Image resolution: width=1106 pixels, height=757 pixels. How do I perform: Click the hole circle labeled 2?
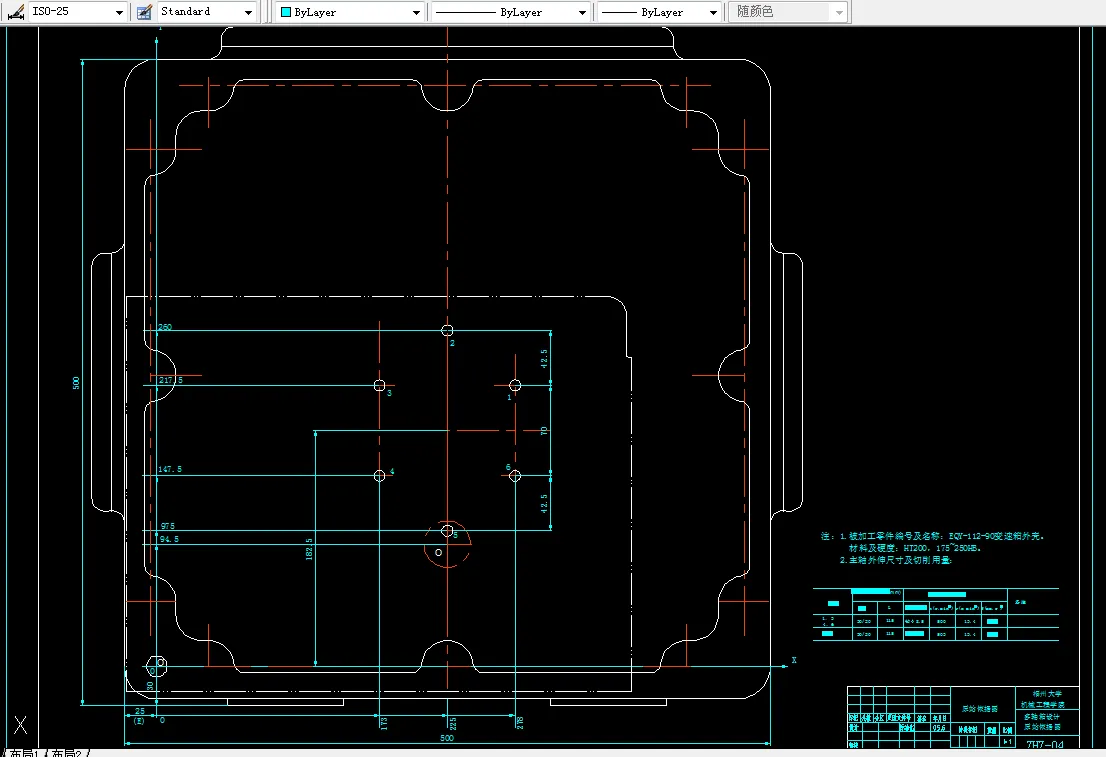447,330
